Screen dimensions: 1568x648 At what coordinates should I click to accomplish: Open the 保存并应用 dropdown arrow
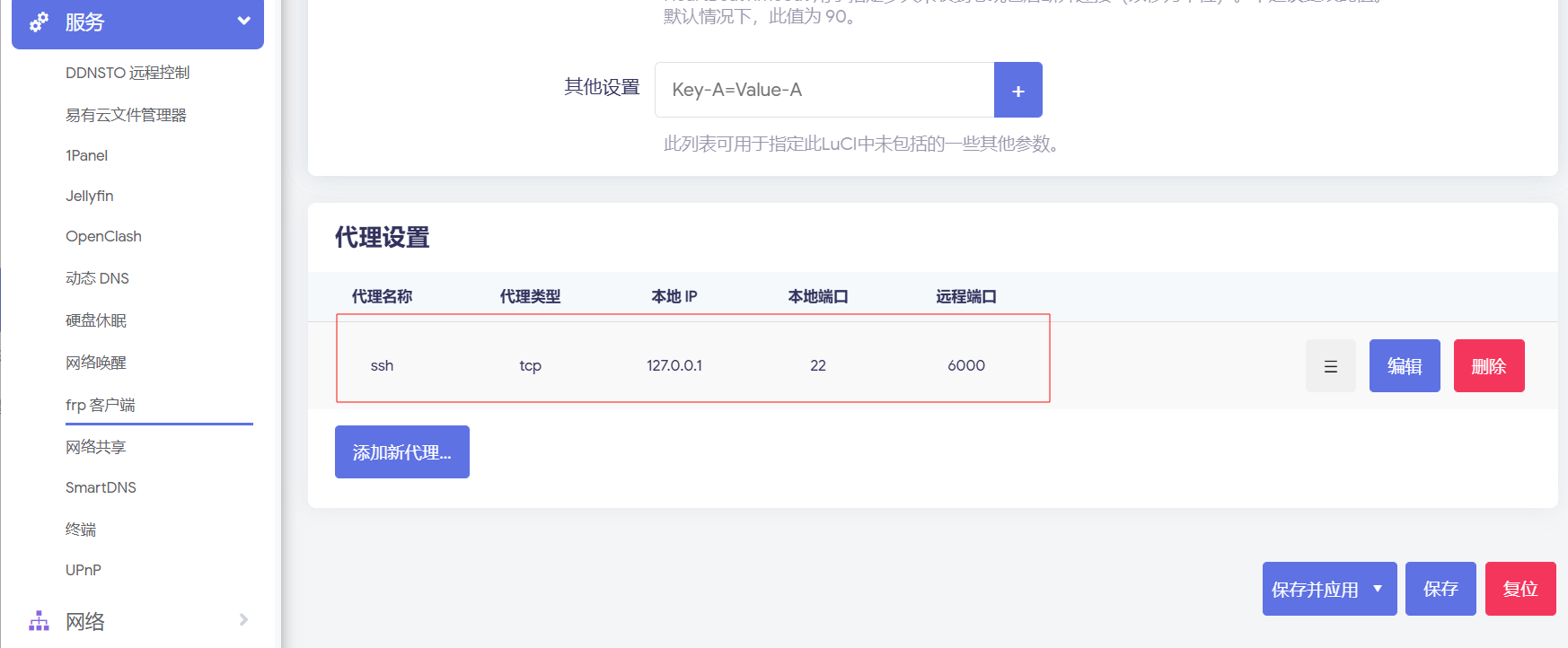1378,589
